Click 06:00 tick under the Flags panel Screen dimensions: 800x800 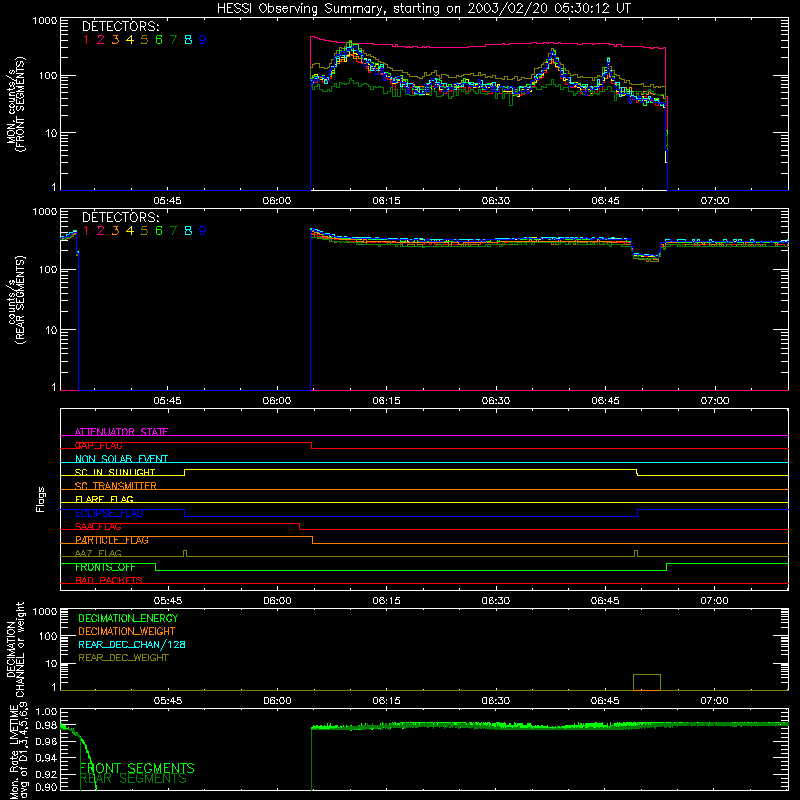pos(277,601)
